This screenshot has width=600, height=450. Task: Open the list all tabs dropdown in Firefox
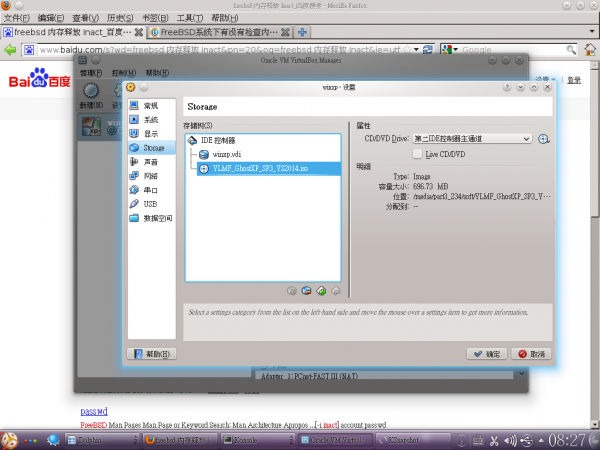(592, 32)
